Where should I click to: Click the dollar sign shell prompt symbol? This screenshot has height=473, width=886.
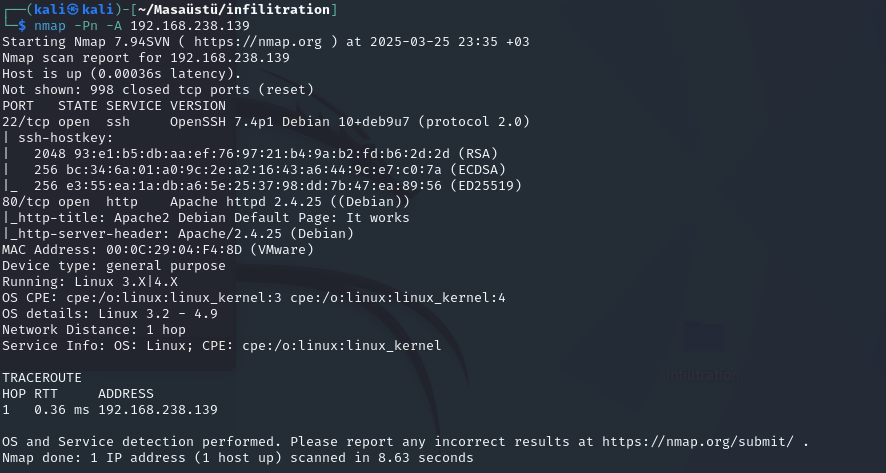[21, 25]
